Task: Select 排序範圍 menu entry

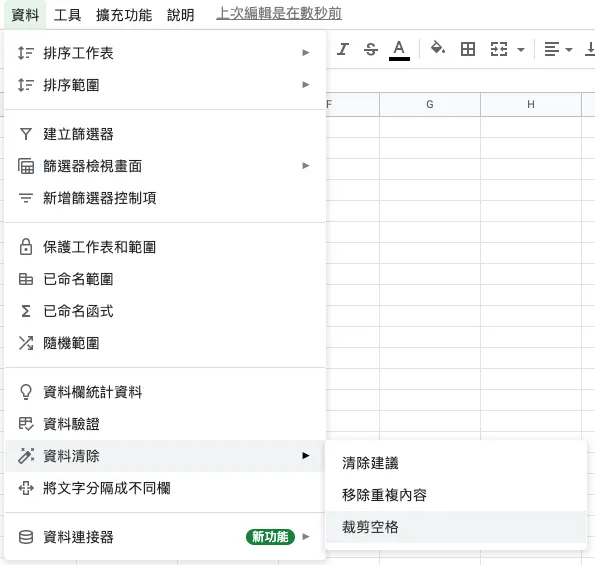Action: pyautogui.click(x=165, y=85)
